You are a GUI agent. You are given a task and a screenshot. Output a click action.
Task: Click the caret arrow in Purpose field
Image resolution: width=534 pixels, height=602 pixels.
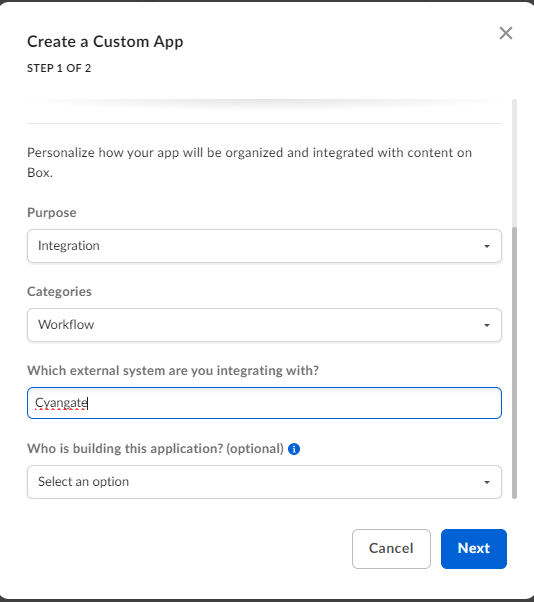click(486, 246)
